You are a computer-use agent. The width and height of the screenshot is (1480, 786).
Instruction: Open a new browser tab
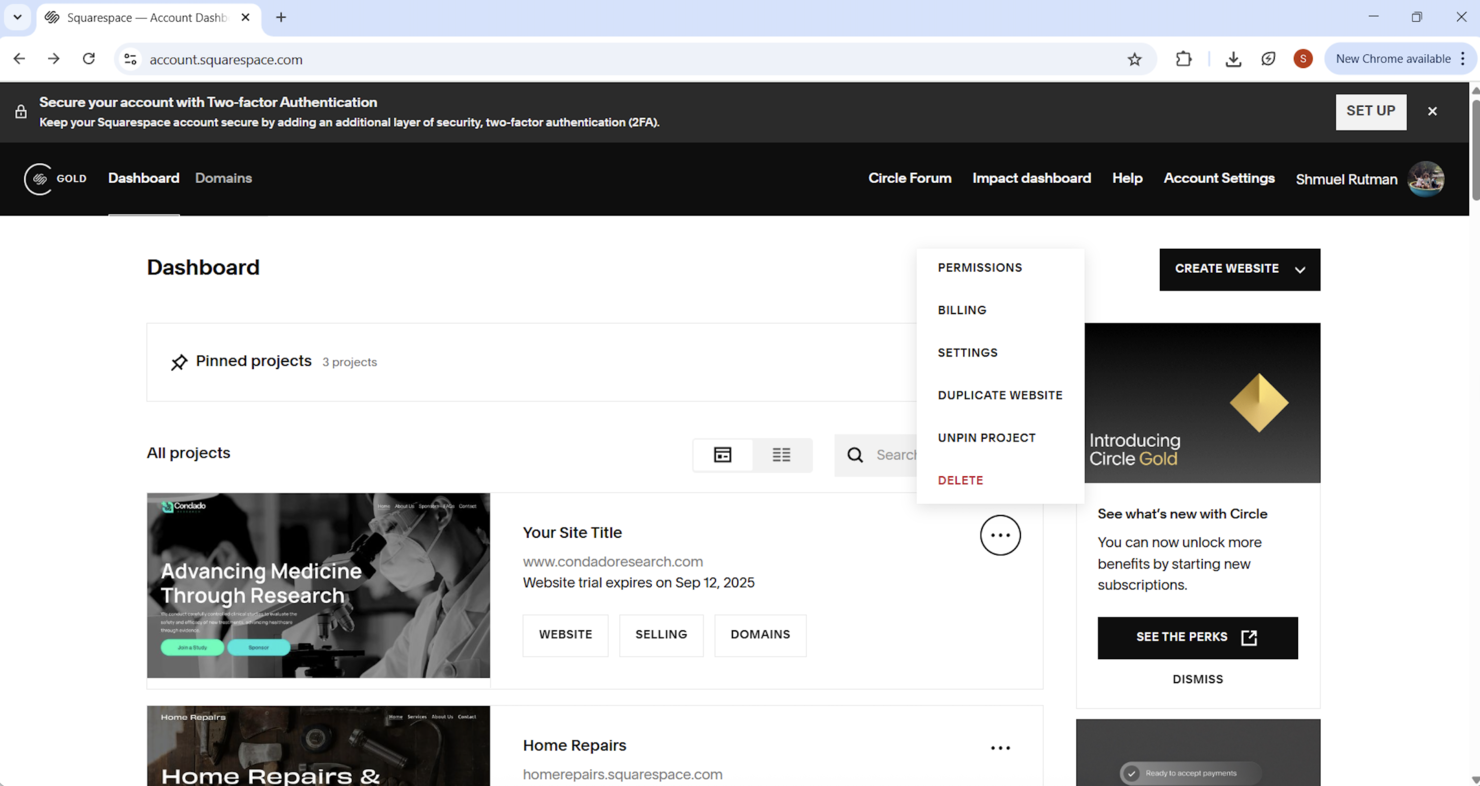click(281, 18)
